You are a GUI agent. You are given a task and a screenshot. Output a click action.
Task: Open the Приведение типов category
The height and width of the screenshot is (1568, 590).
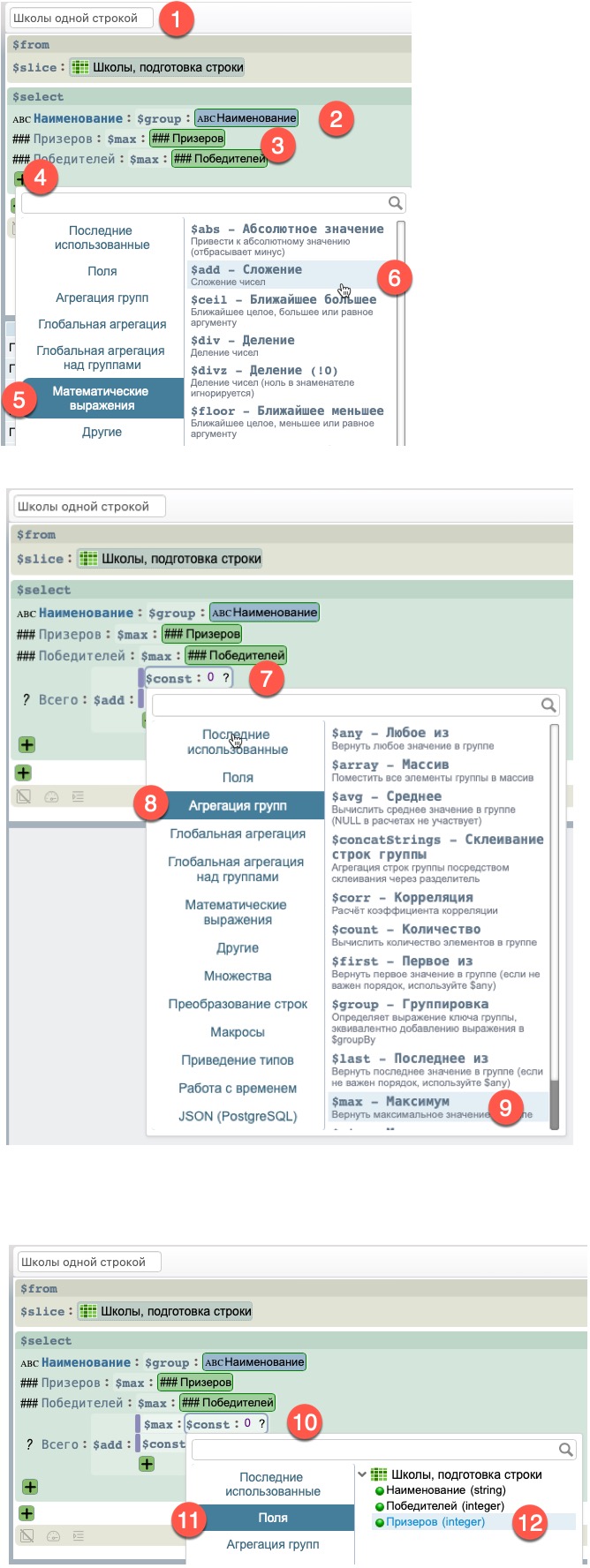click(x=238, y=1060)
